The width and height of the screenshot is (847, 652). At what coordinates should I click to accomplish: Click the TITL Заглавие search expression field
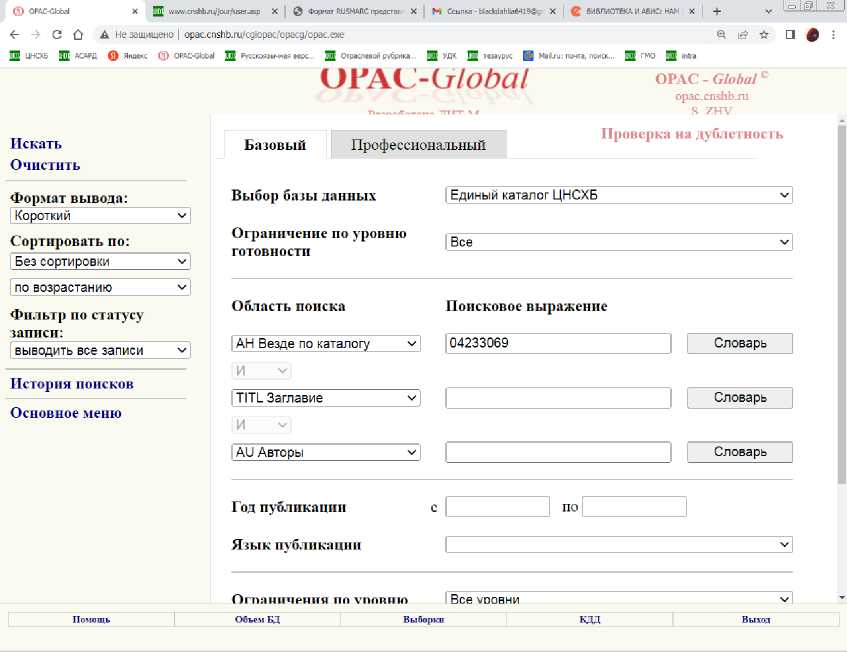coord(558,398)
